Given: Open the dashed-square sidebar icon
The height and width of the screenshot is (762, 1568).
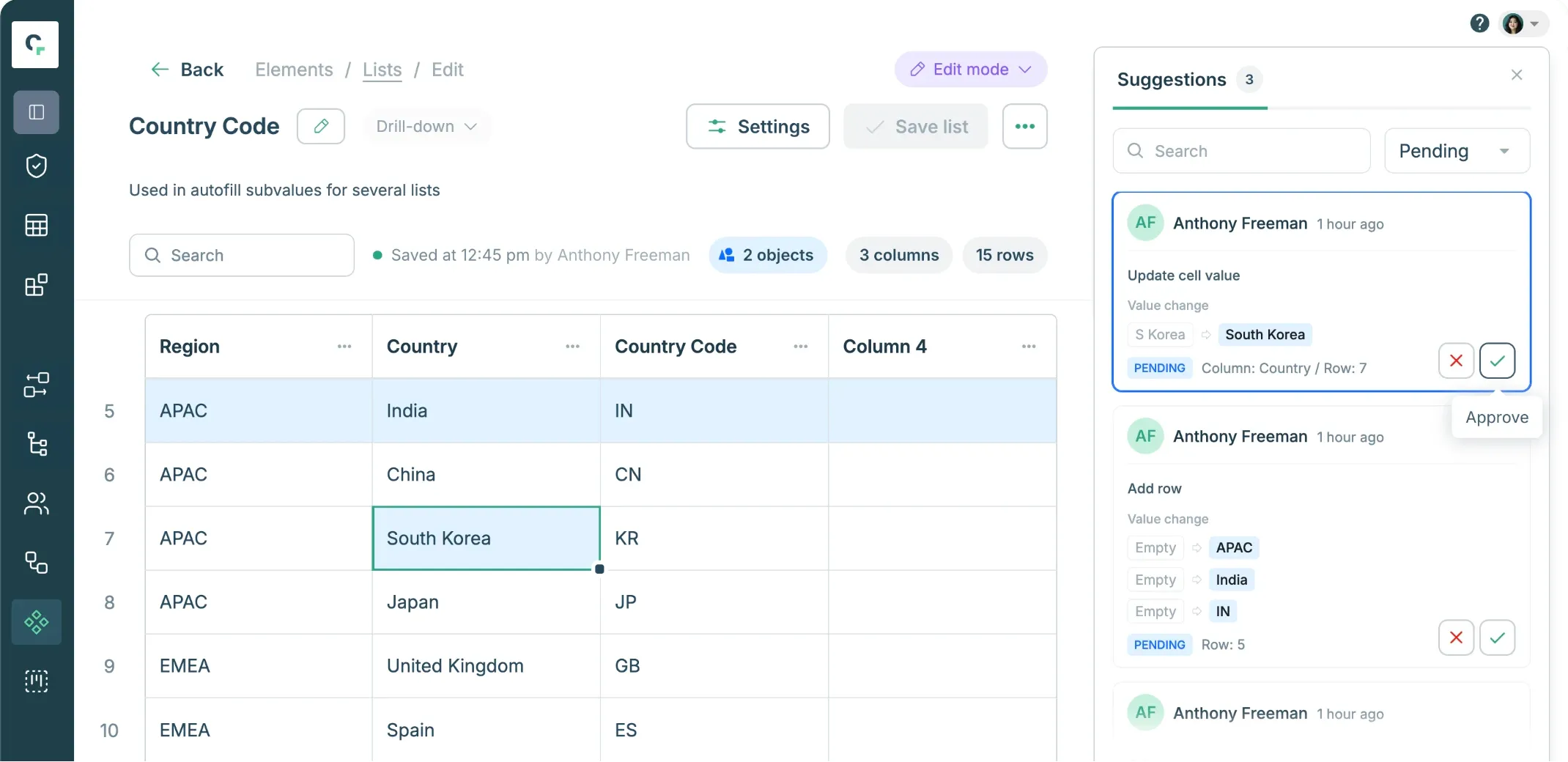Looking at the screenshot, I should point(36,681).
